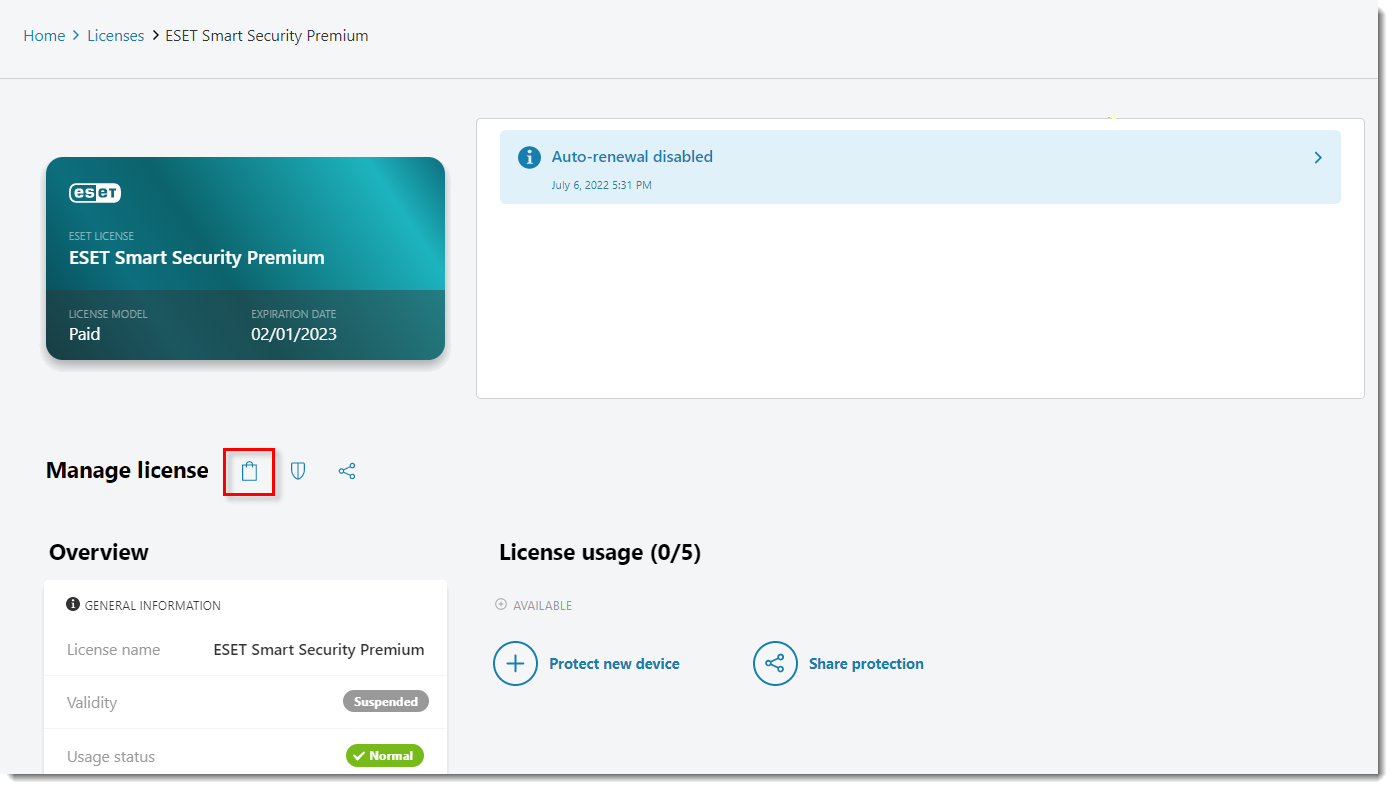Click ESET Smart Security Premium breadcrumb item
1393x789 pixels.
(266, 36)
